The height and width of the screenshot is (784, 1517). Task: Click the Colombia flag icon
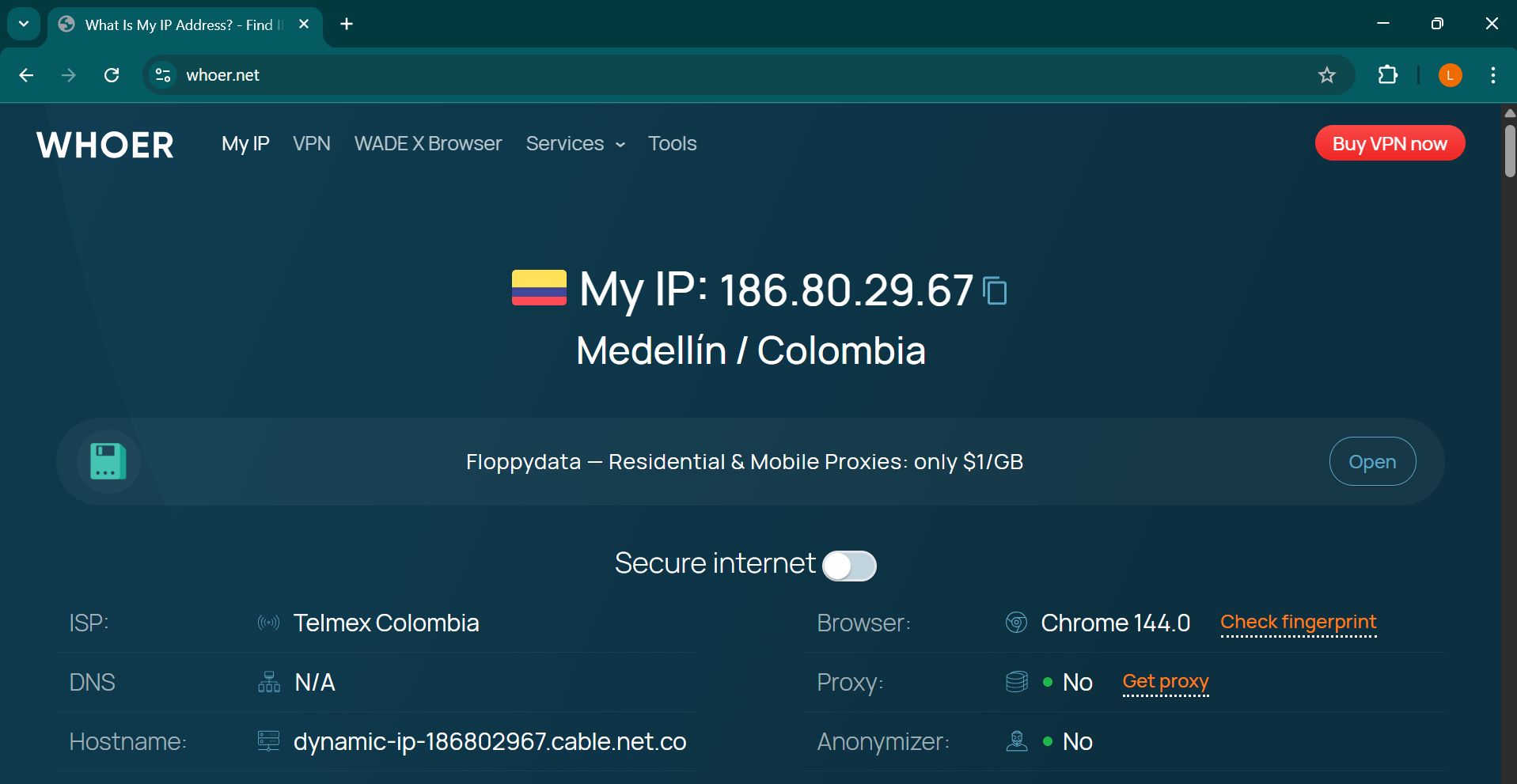[x=539, y=288]
